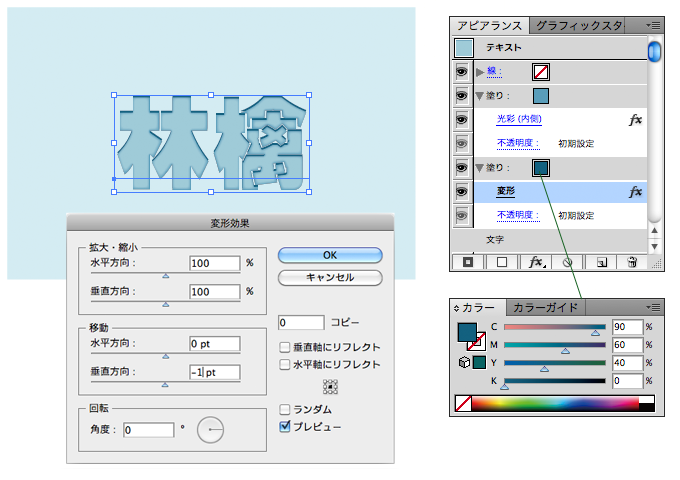Click the コピー count field

301,323
